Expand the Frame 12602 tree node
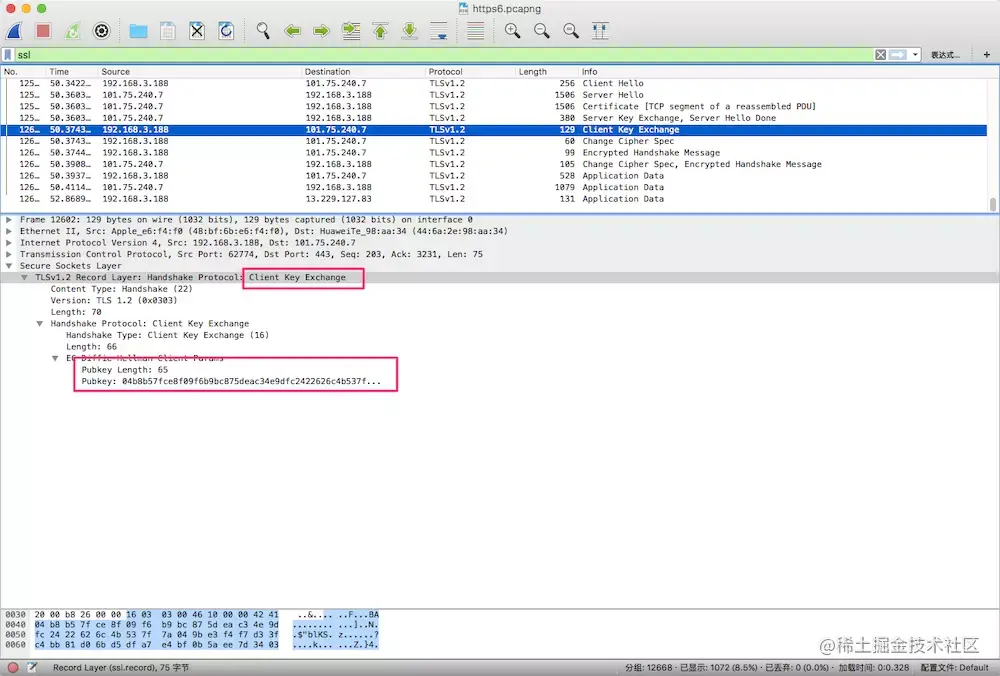Screen dimensions: 1000x676 pyautogui.click(x=9, y=219)
